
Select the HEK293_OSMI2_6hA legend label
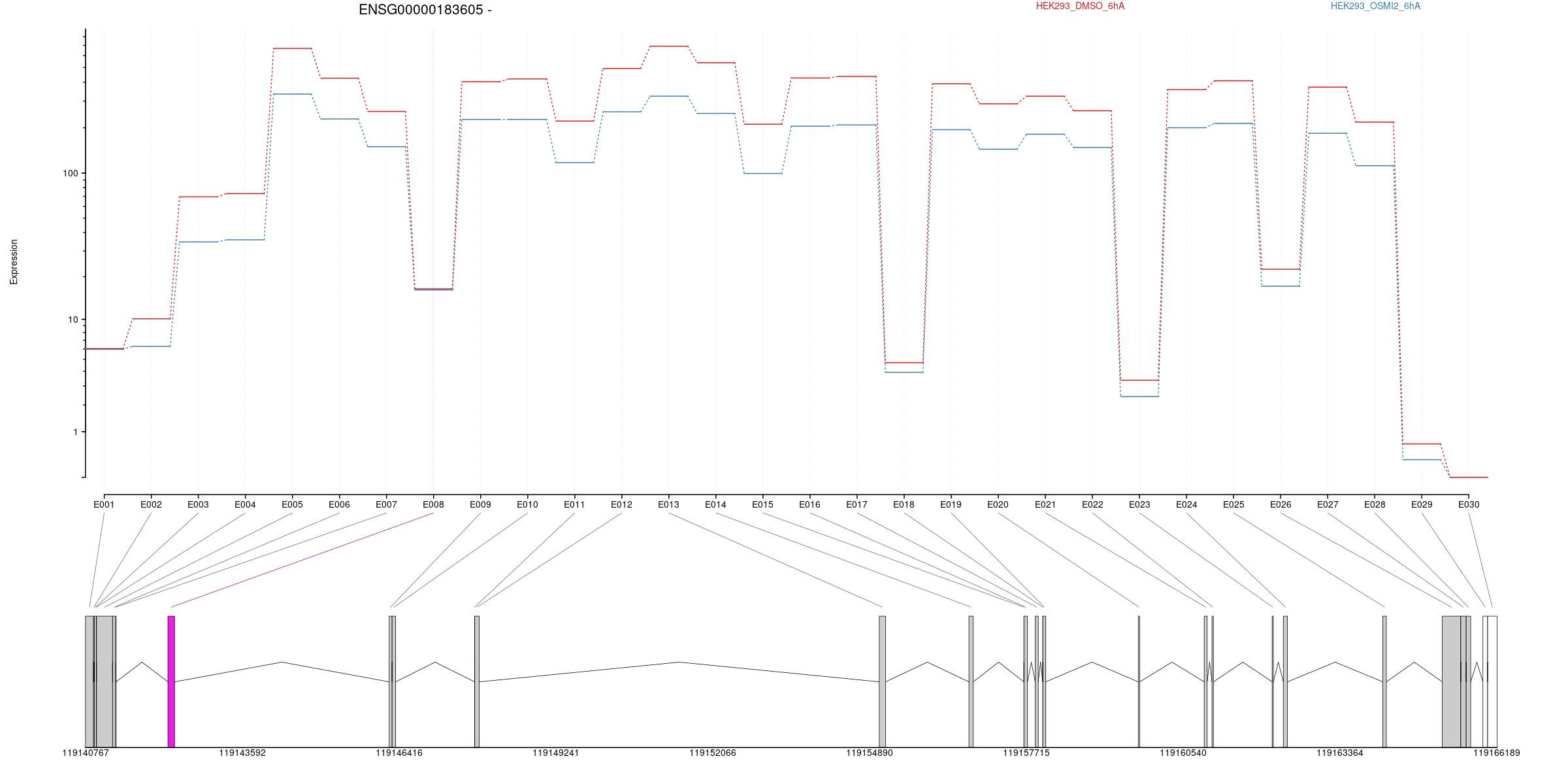(1375, 6)
